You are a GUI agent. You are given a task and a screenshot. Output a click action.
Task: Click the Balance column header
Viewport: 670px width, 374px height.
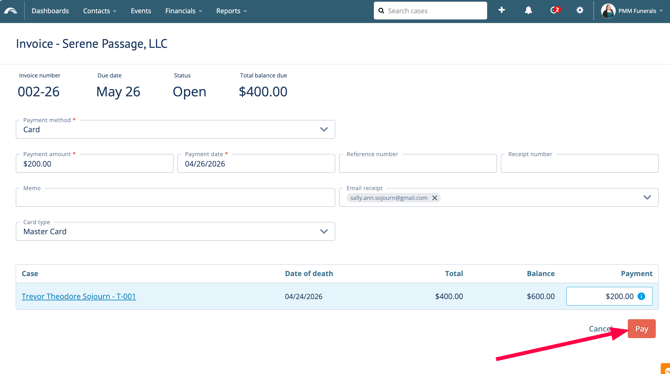(541, 274)
